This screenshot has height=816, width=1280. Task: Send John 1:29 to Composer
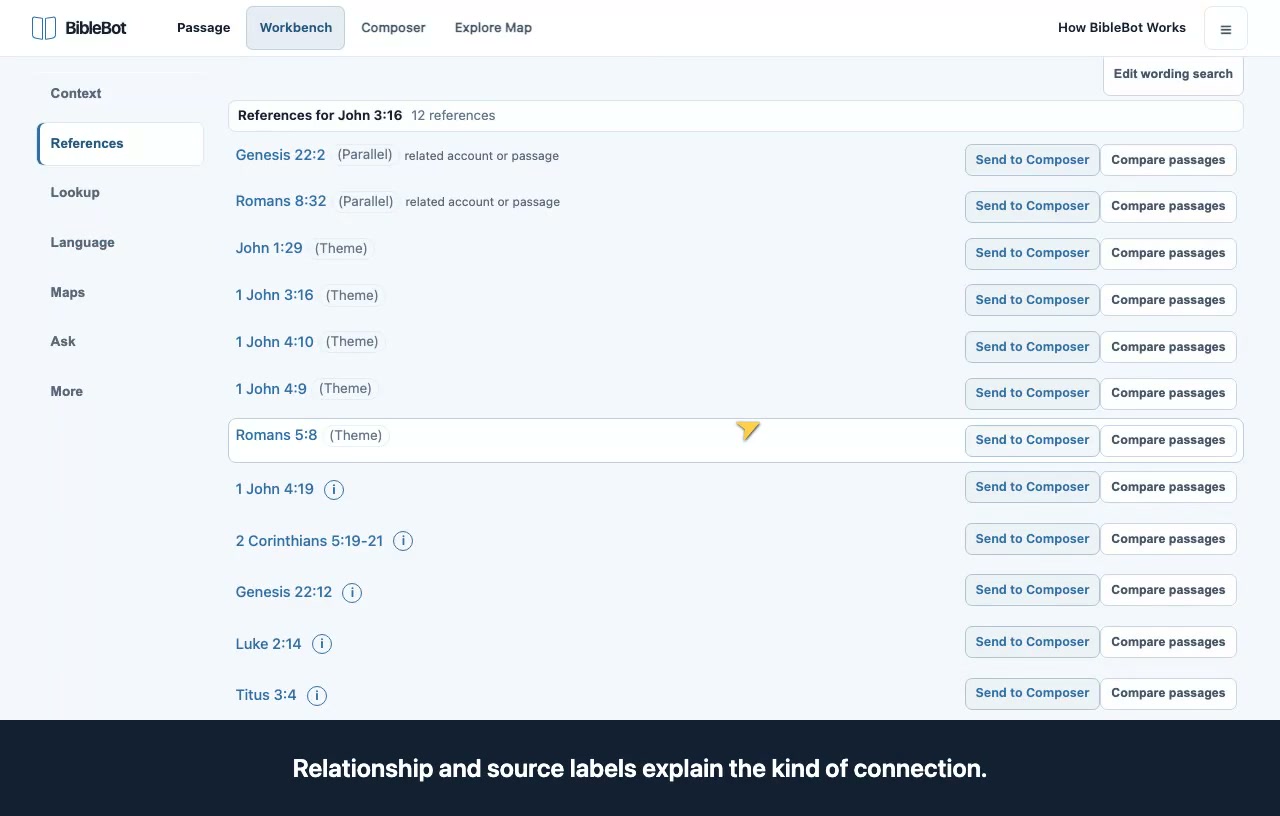1032,253
